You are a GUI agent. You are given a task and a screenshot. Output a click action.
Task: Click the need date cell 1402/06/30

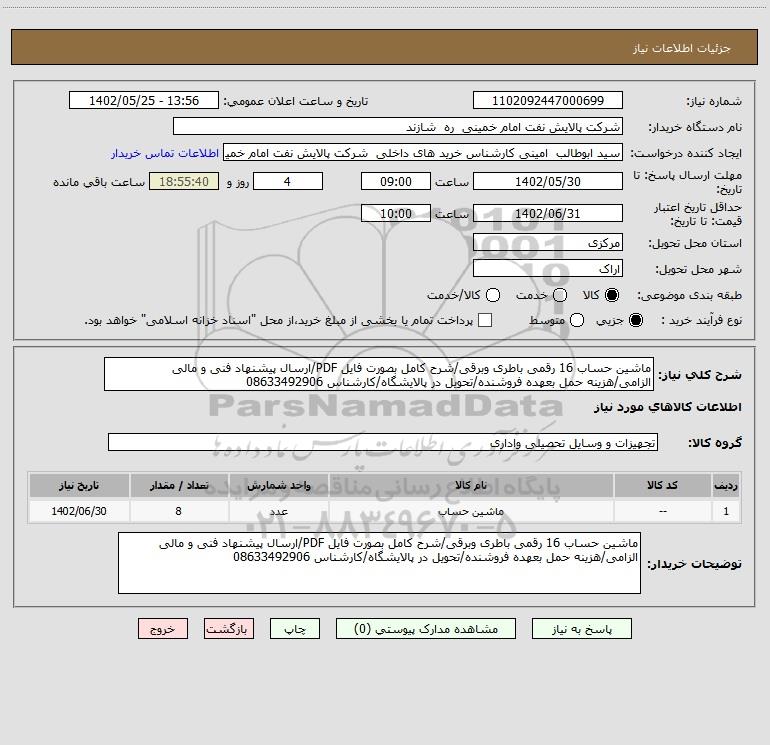[x=79, y=511]
